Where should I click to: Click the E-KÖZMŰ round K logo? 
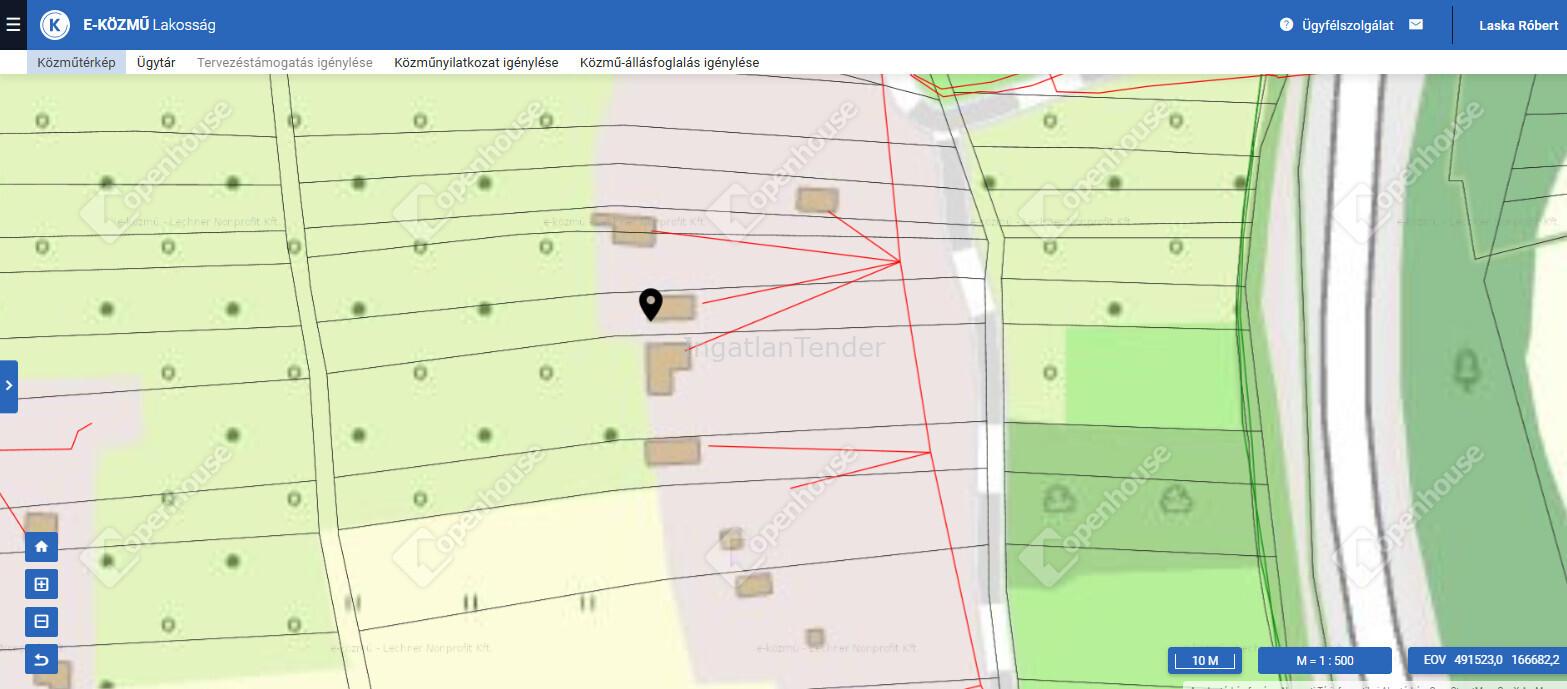[55, 25]
